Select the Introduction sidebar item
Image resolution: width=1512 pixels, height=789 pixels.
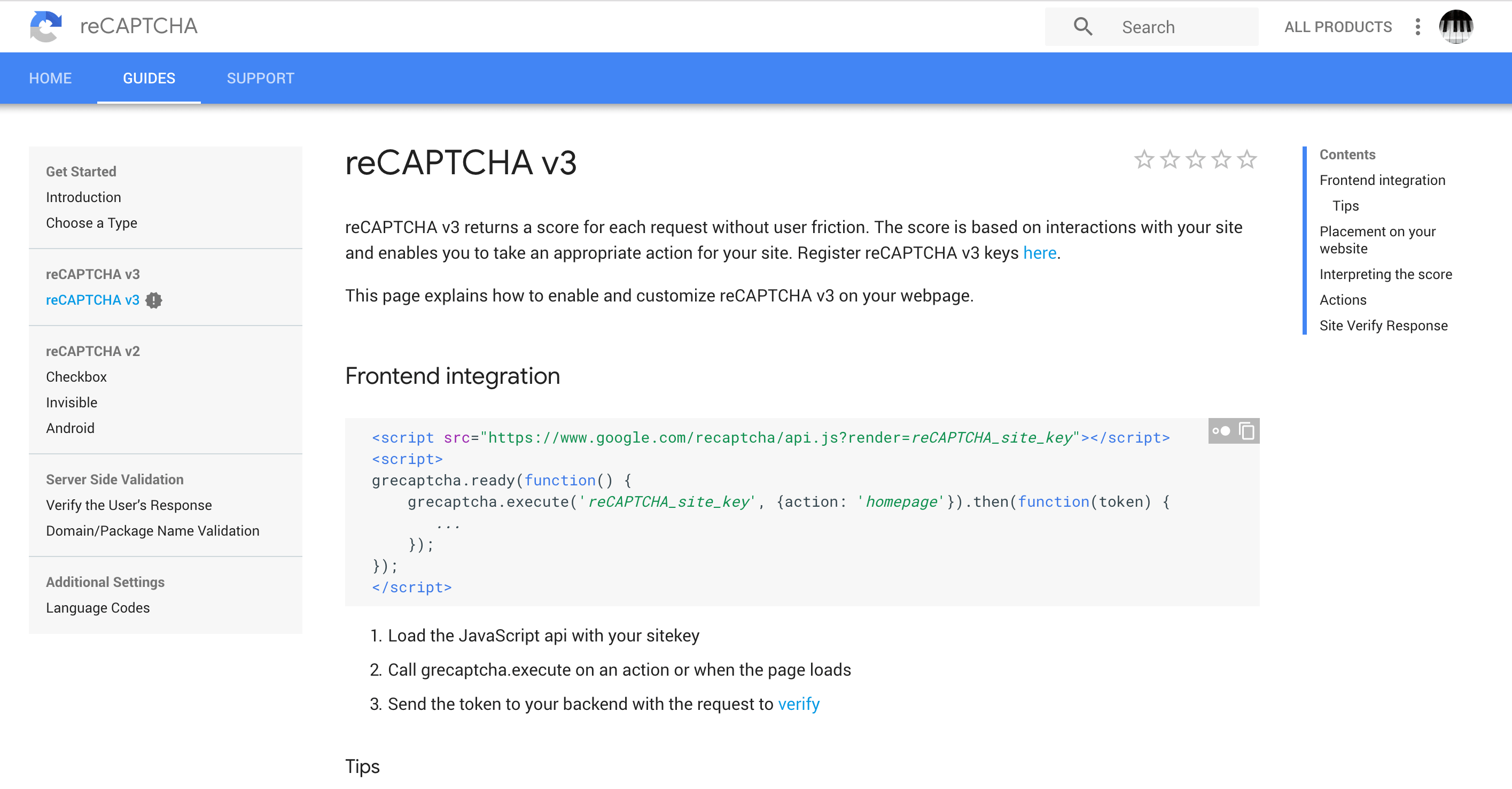pyautogui.click(x=83, y=197)
